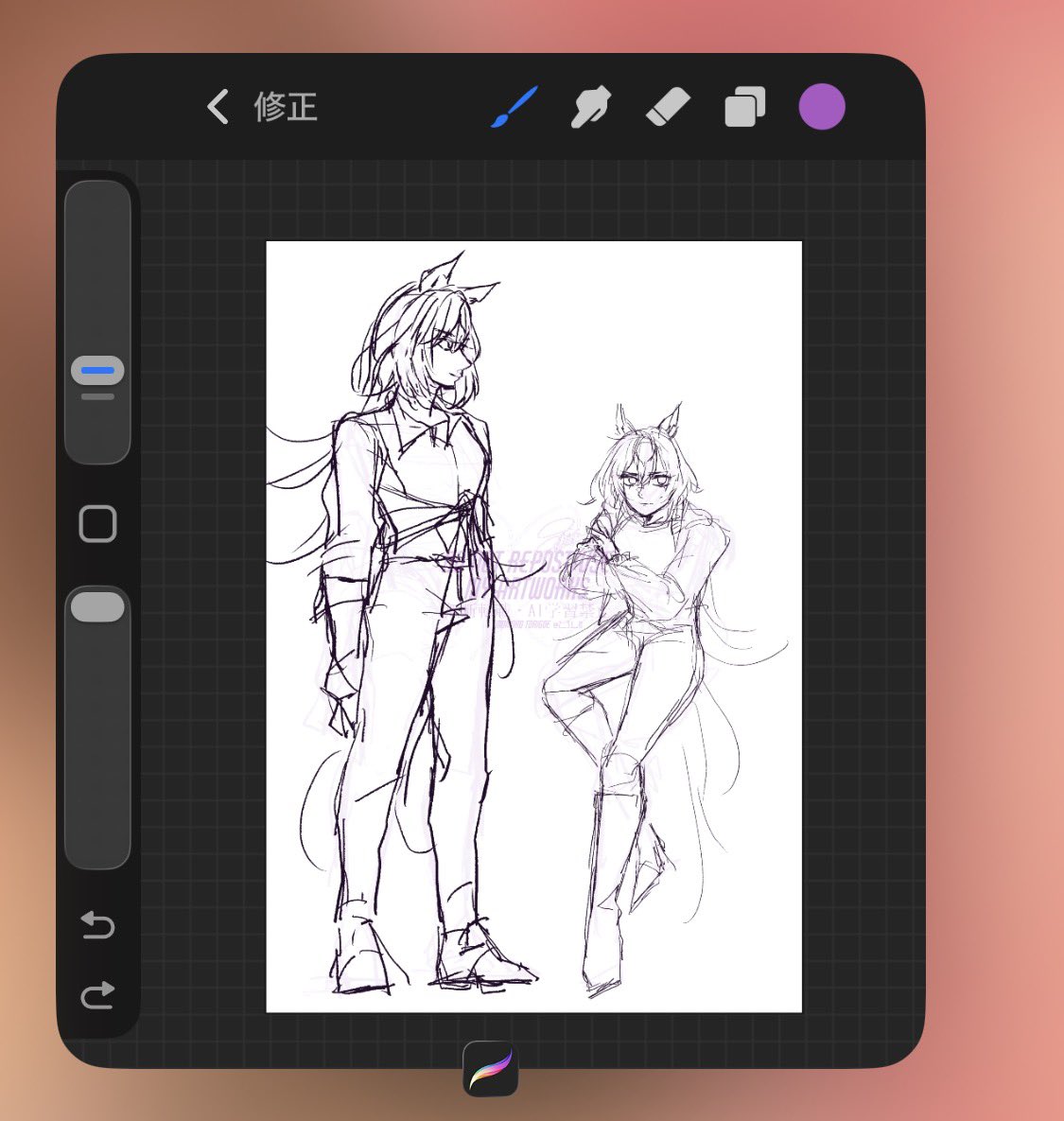1064x1121 pixels.
Task: Open the Procreate app icon
Action: (490, 1068)
